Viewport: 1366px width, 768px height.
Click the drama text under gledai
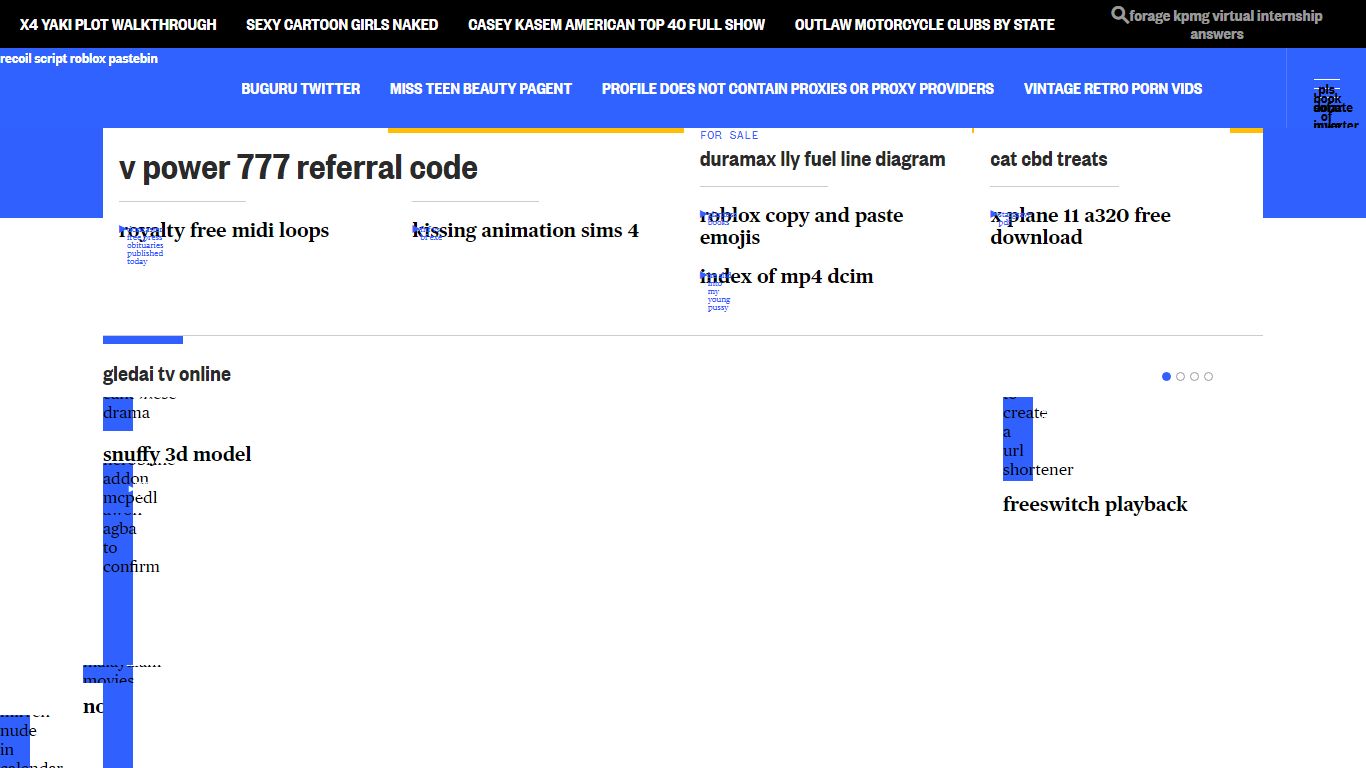click(126, 412)
